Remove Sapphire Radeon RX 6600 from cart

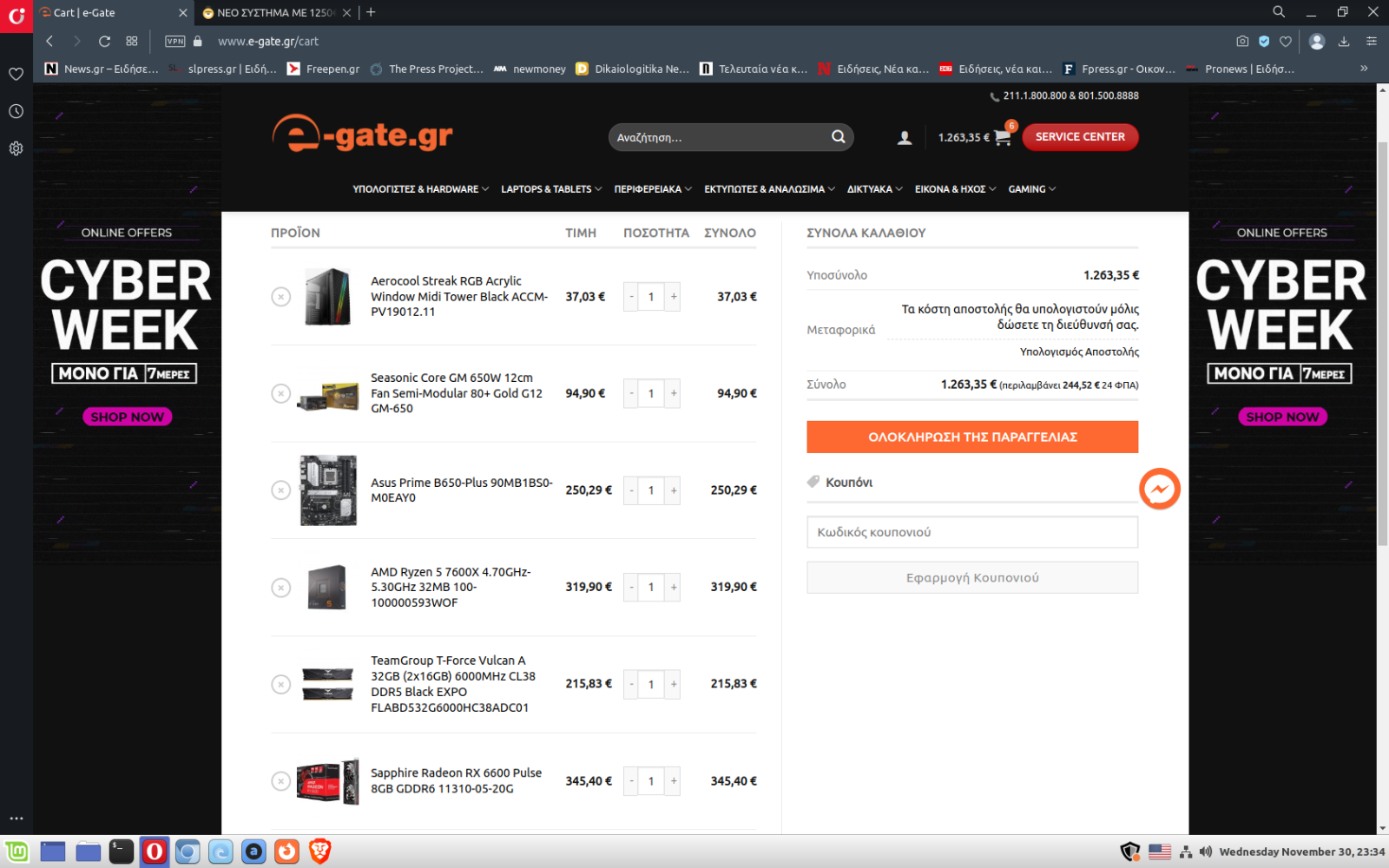pos(280,781)
